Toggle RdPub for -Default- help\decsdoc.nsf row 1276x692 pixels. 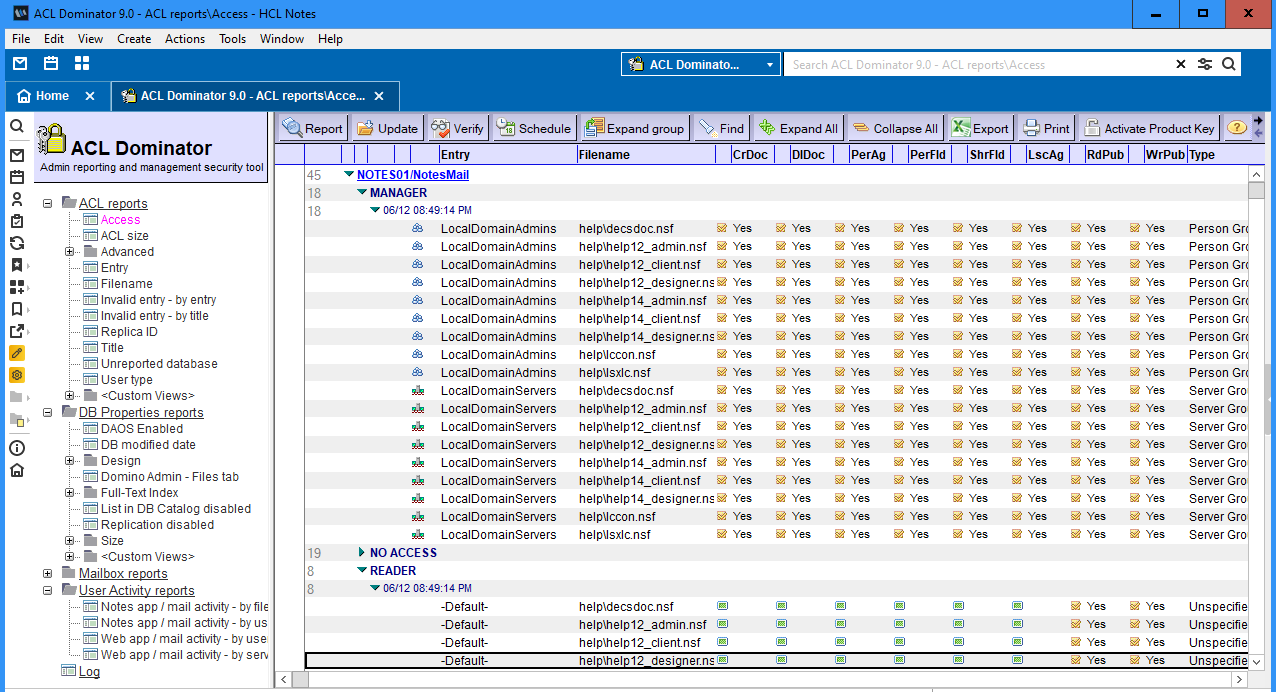coord(1077,606)
